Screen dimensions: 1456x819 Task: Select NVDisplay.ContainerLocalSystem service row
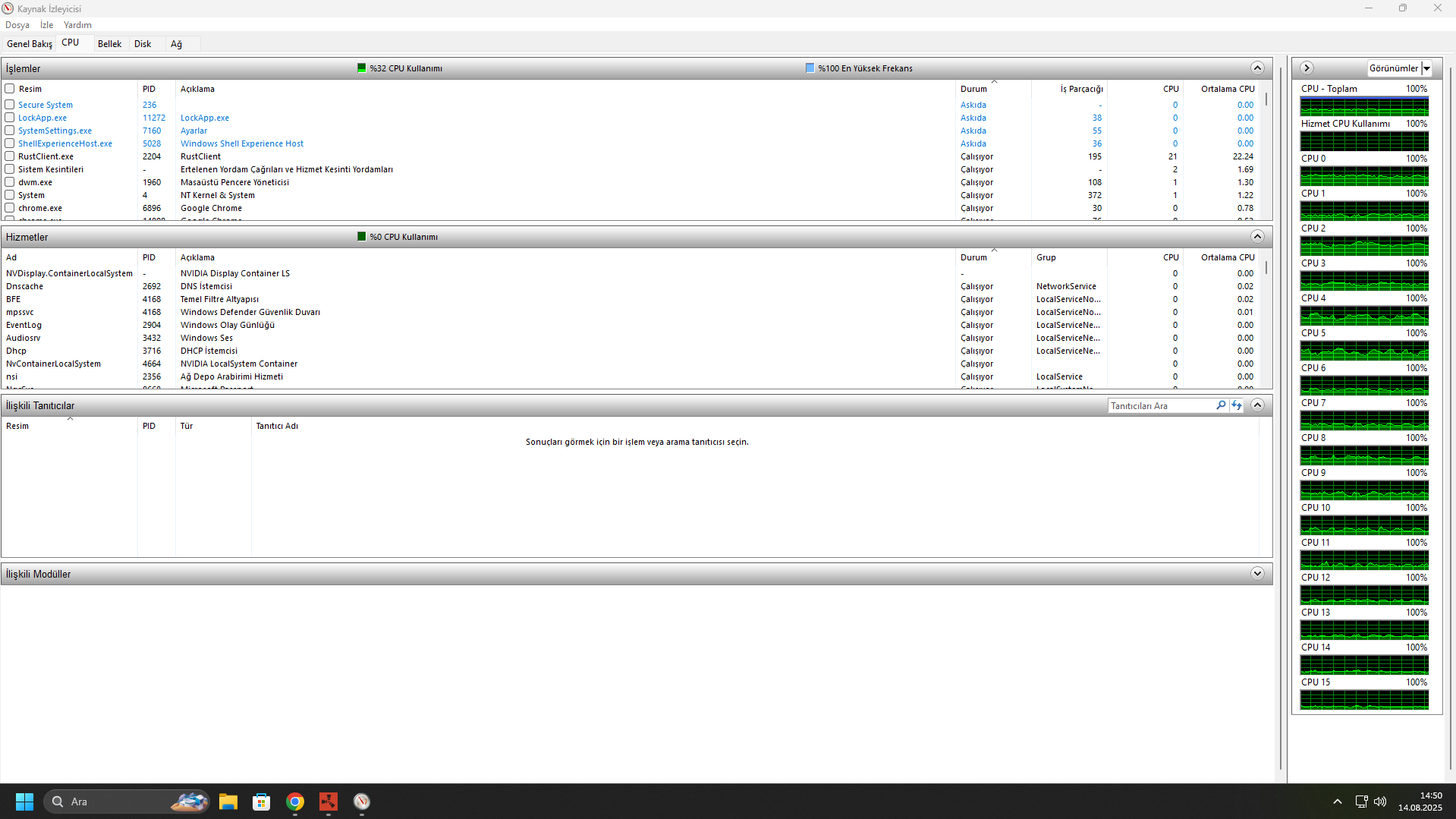[x=631, y=273]
